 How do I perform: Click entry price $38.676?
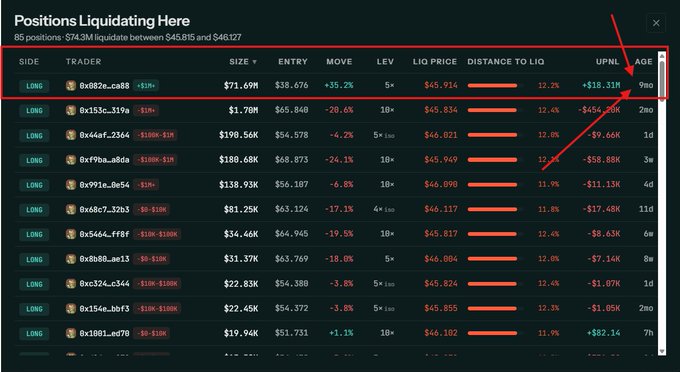291,86
